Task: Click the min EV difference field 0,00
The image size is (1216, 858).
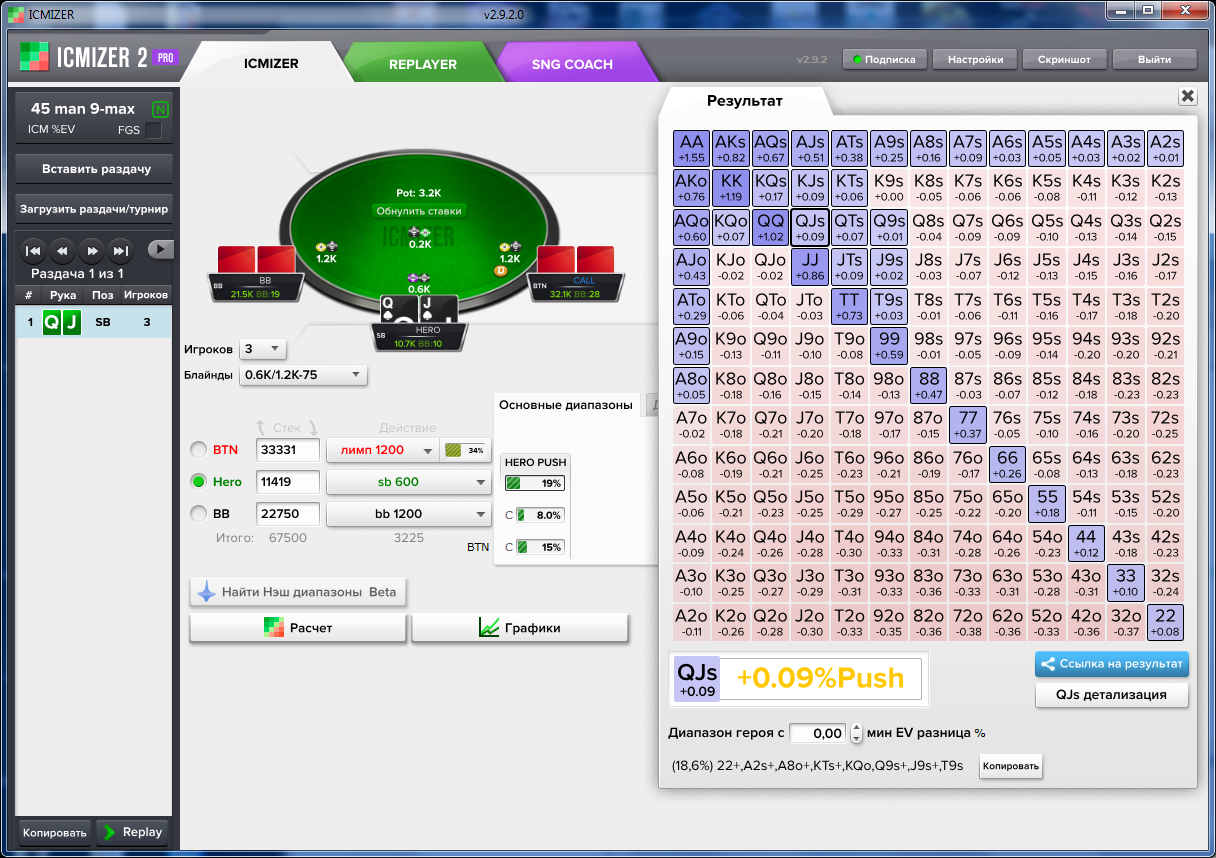Action: click(x=818, y=733)
